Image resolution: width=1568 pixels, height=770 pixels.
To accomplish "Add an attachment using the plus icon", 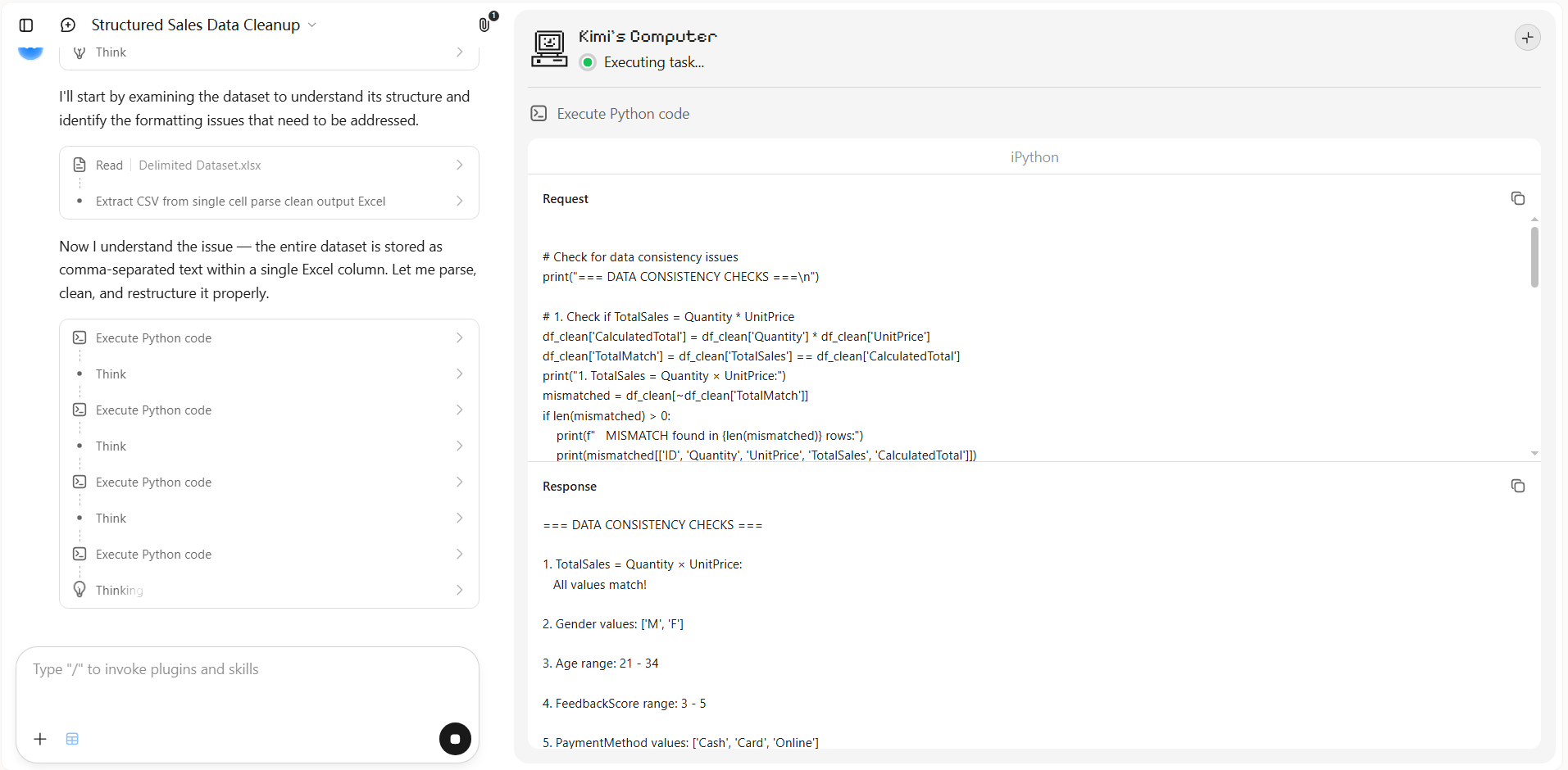I will 40,739.
